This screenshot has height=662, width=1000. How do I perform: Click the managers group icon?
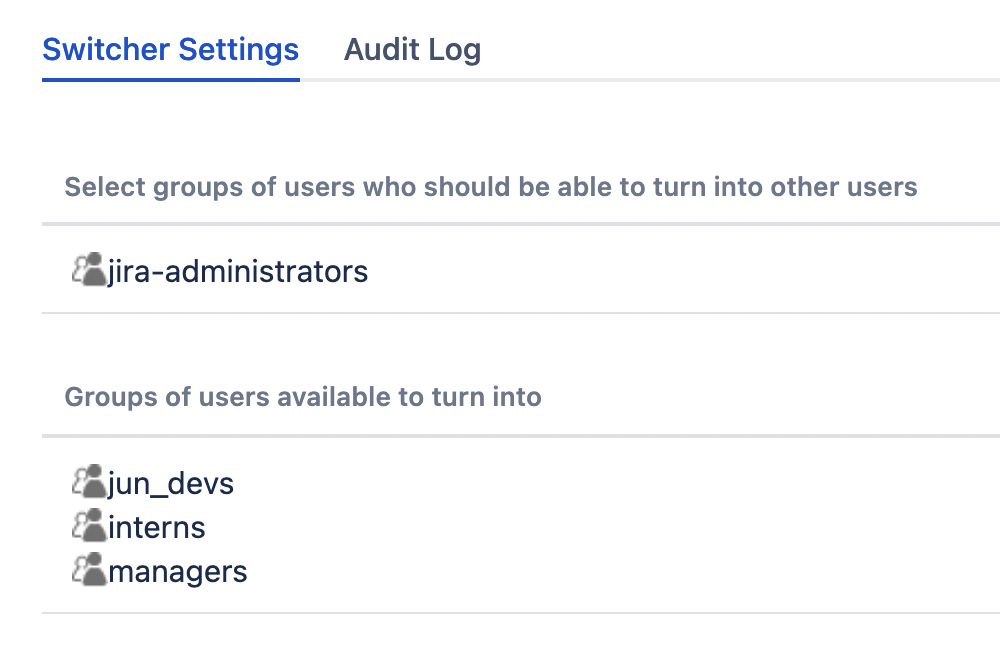89,570
